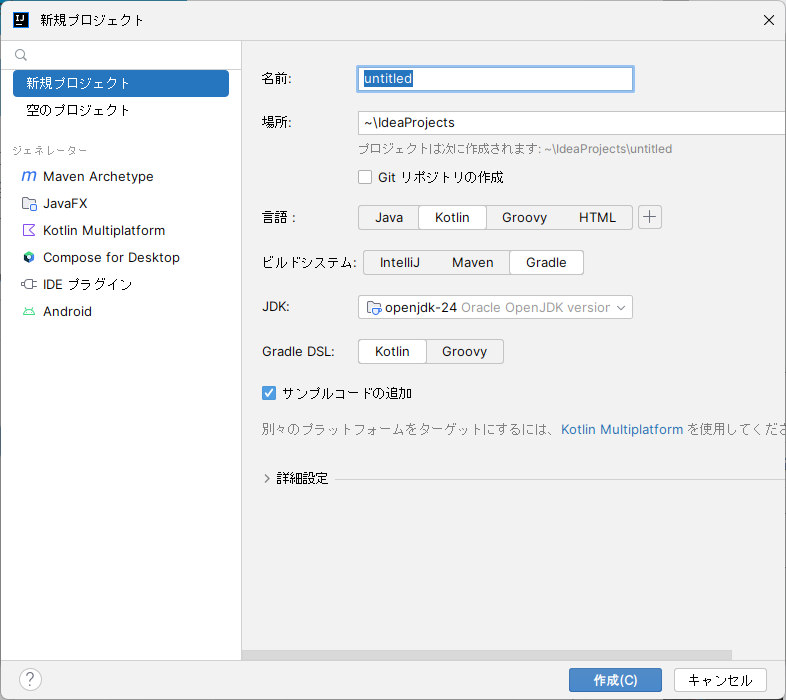Select Groovy in the 言語 row
Viewport: 786px width, 700px height.
click(x=524, y=218)
